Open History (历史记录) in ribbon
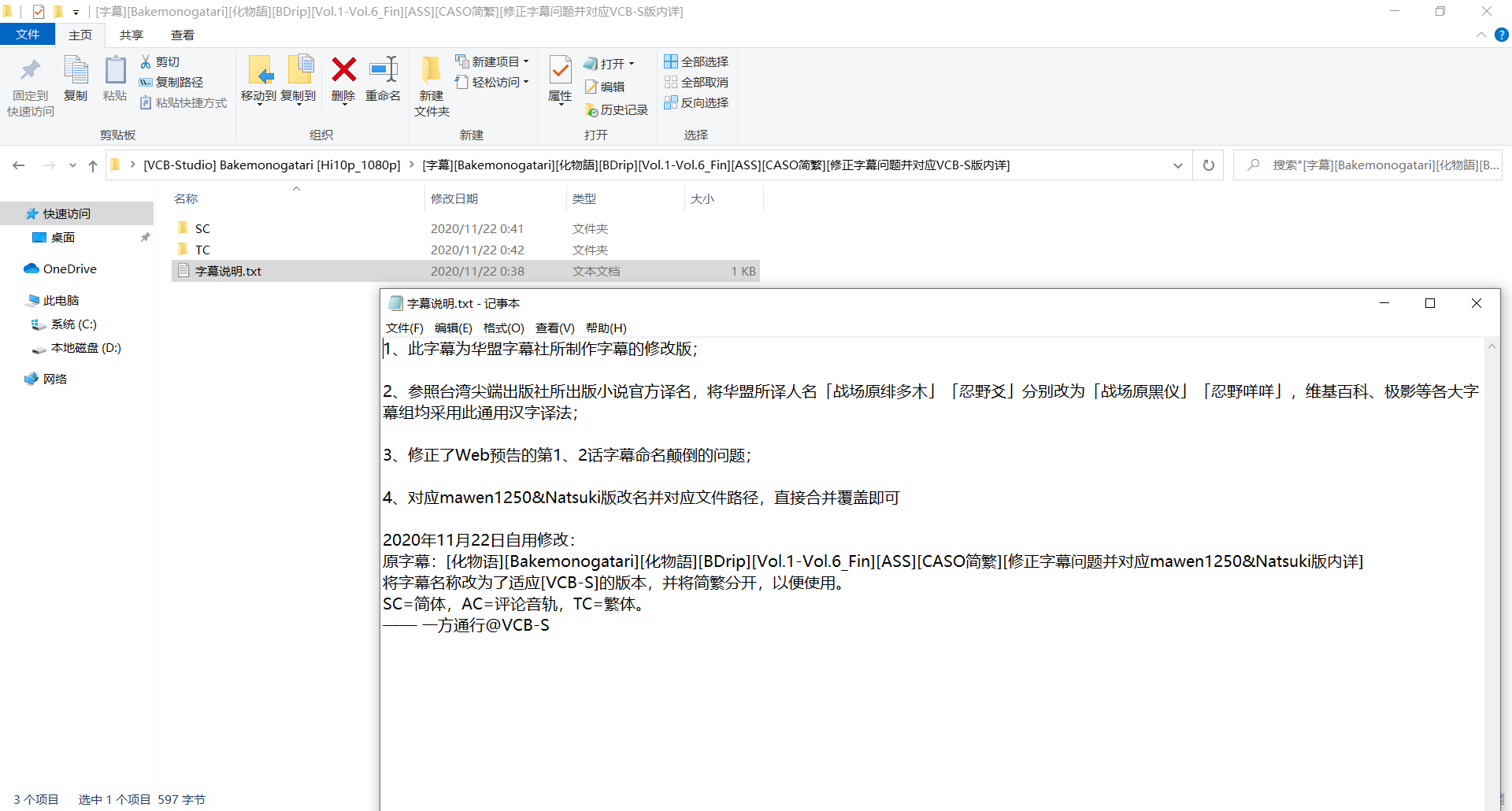 617,110
